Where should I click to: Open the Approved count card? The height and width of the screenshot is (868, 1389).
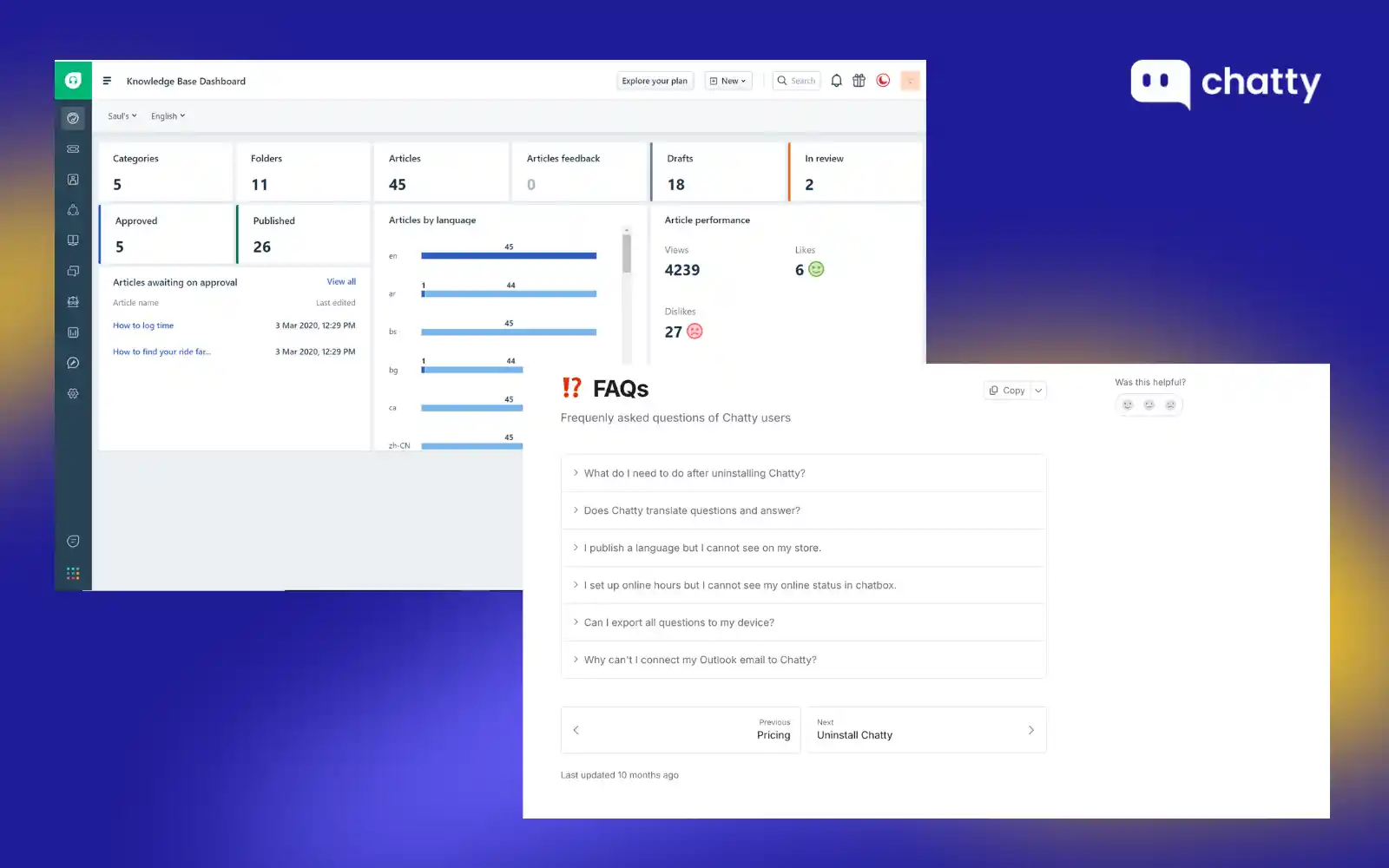(167, 234)
